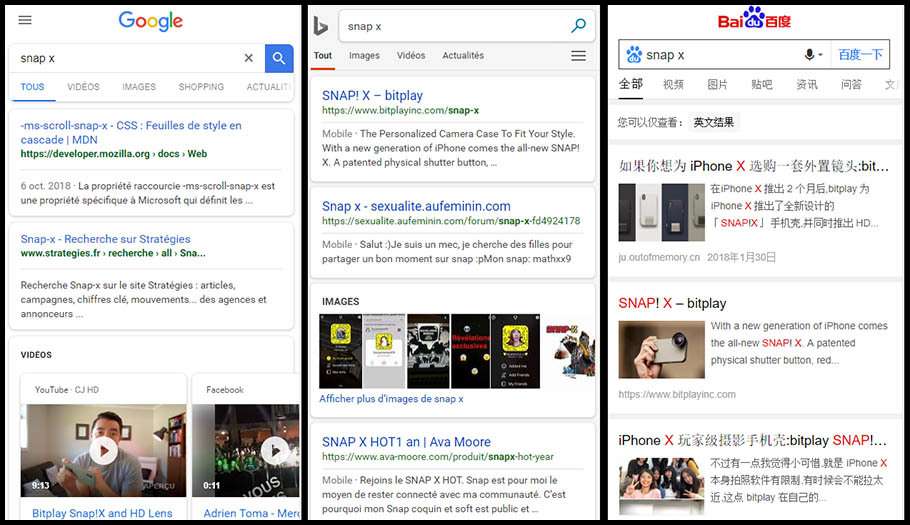Open phone cases thumbnail in Baidu result
This screenshot has width=910, height=525.
click(662, 212)
